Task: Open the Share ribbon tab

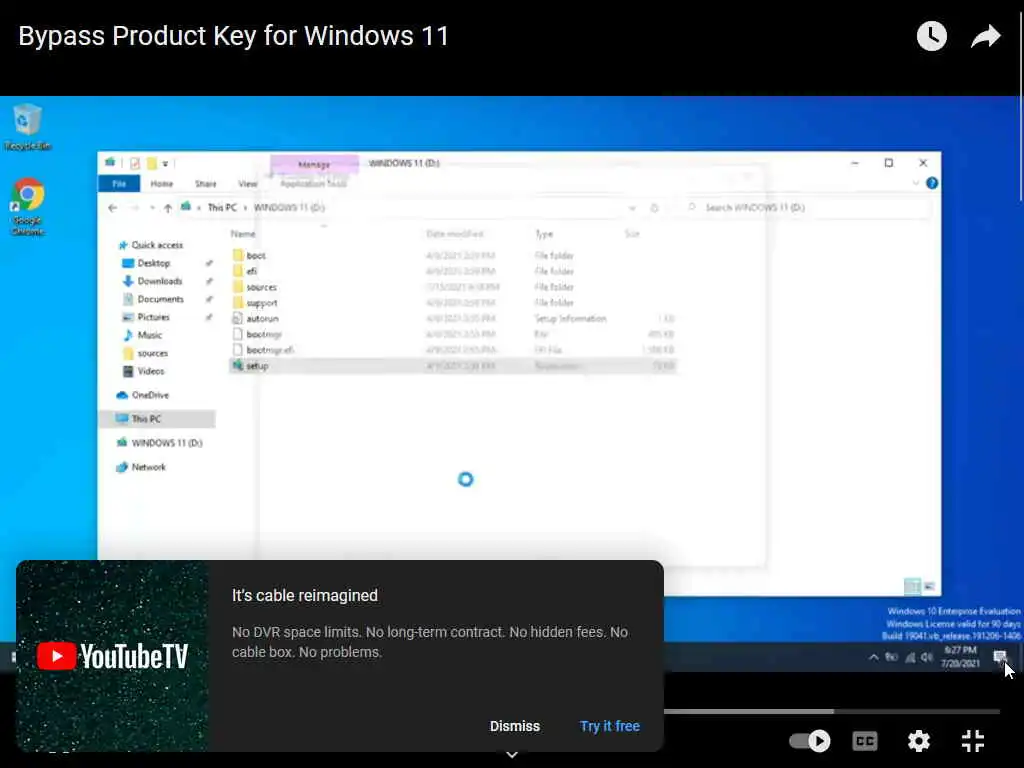Action: coord(205,184)
